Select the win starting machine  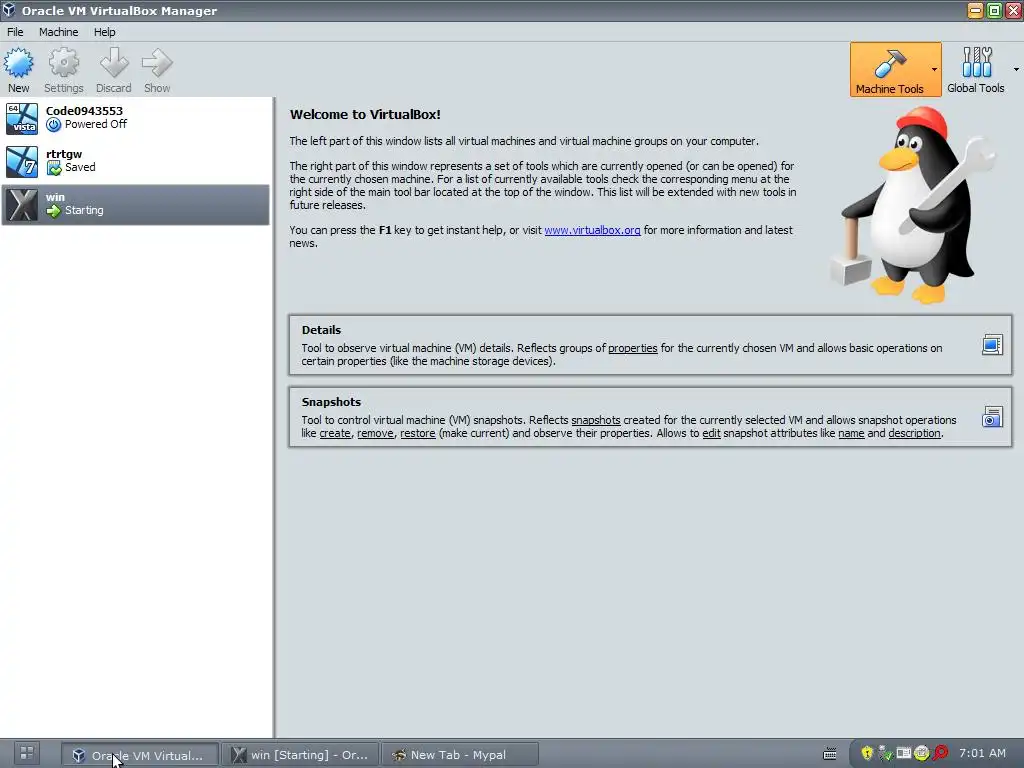(x=136, y=204)
